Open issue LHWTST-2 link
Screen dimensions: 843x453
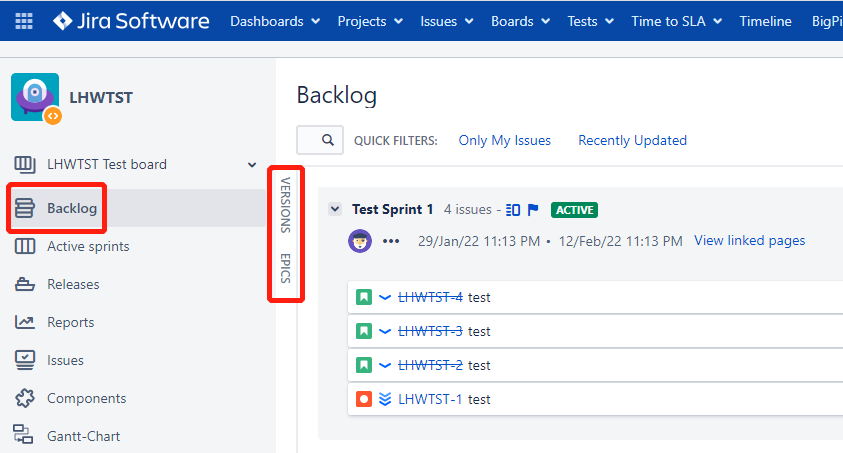430,365
